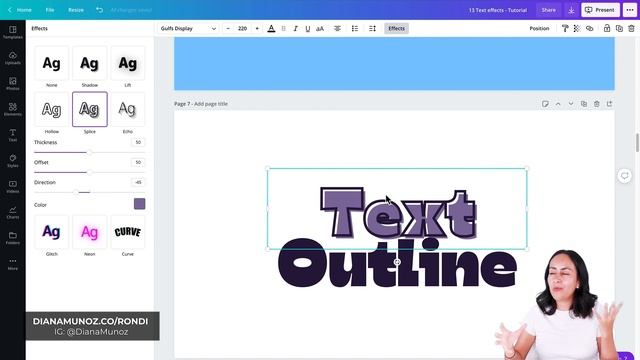Open the Resize menu

76,10
